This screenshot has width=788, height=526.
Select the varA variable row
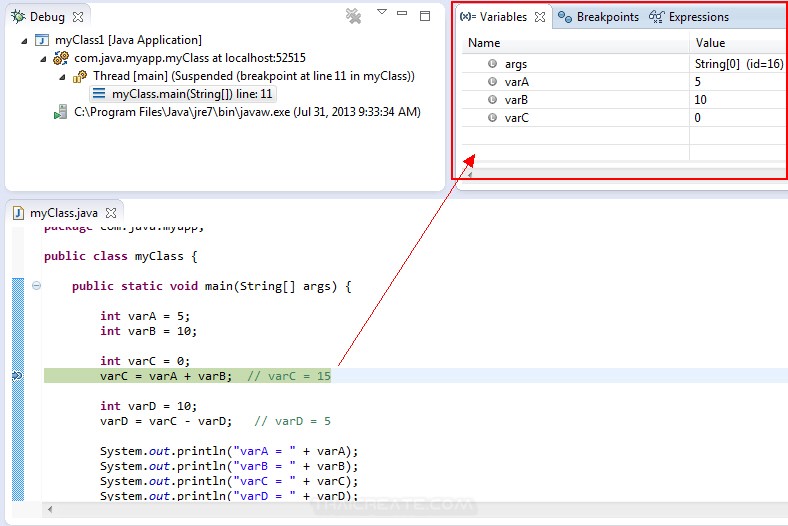point(625,82)
